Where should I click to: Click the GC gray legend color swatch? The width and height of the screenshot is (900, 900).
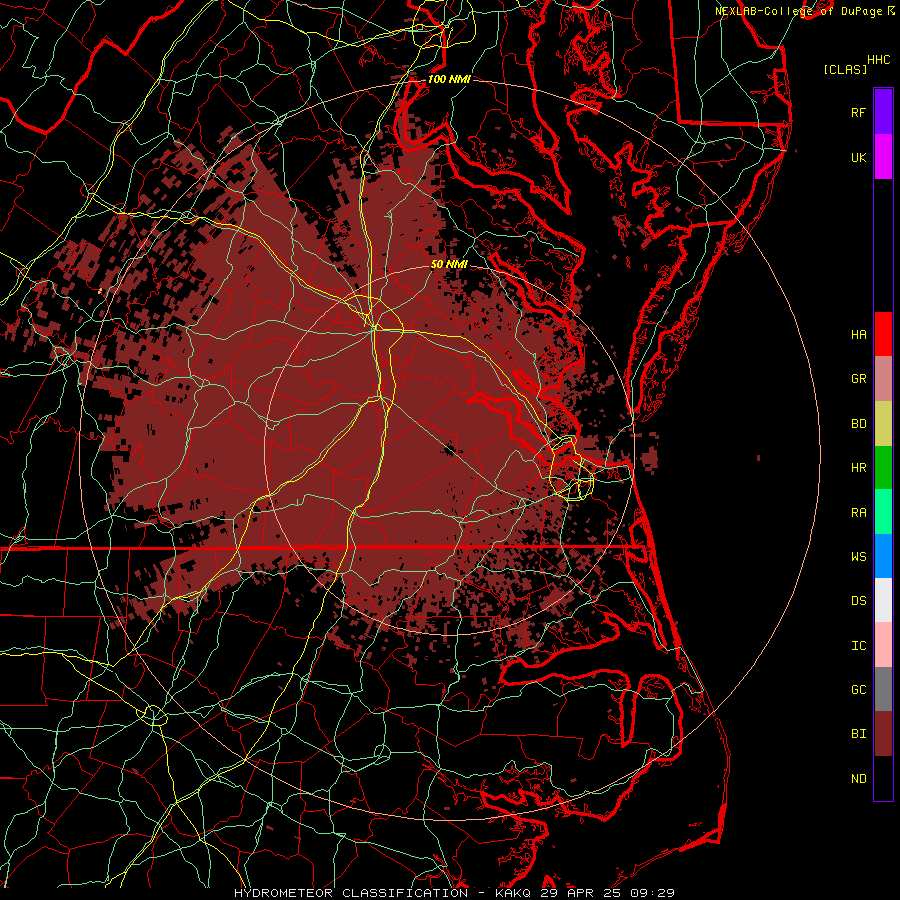click(883, 689)
